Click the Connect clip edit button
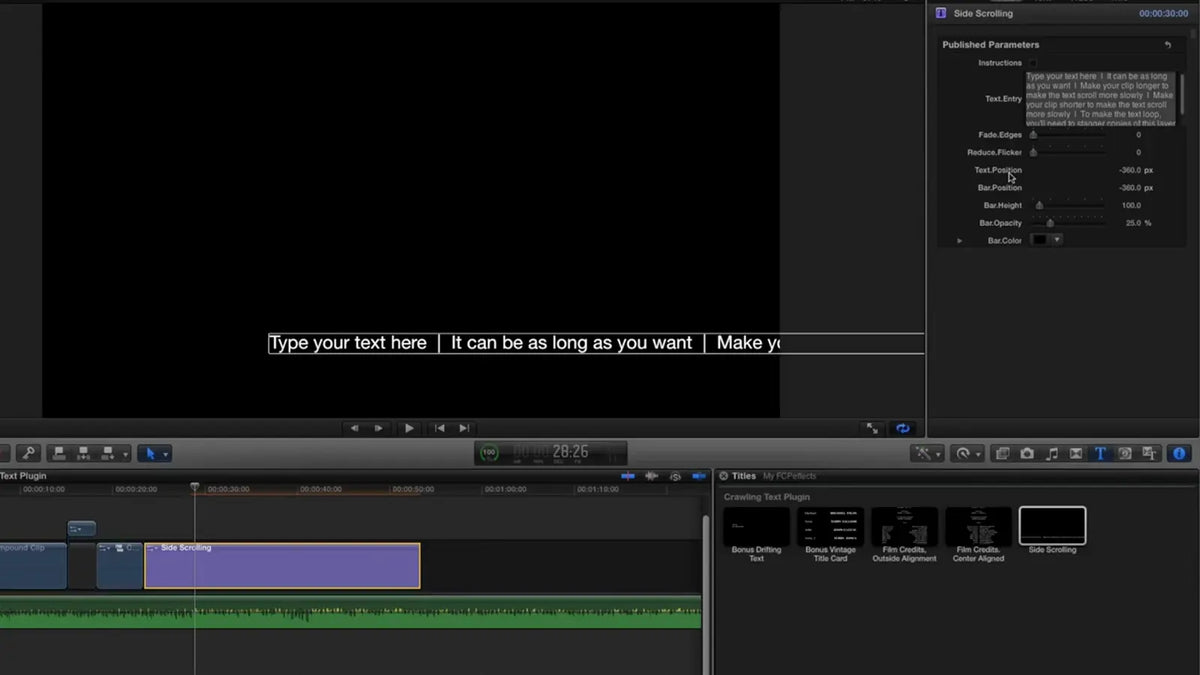 coord(59,453)
